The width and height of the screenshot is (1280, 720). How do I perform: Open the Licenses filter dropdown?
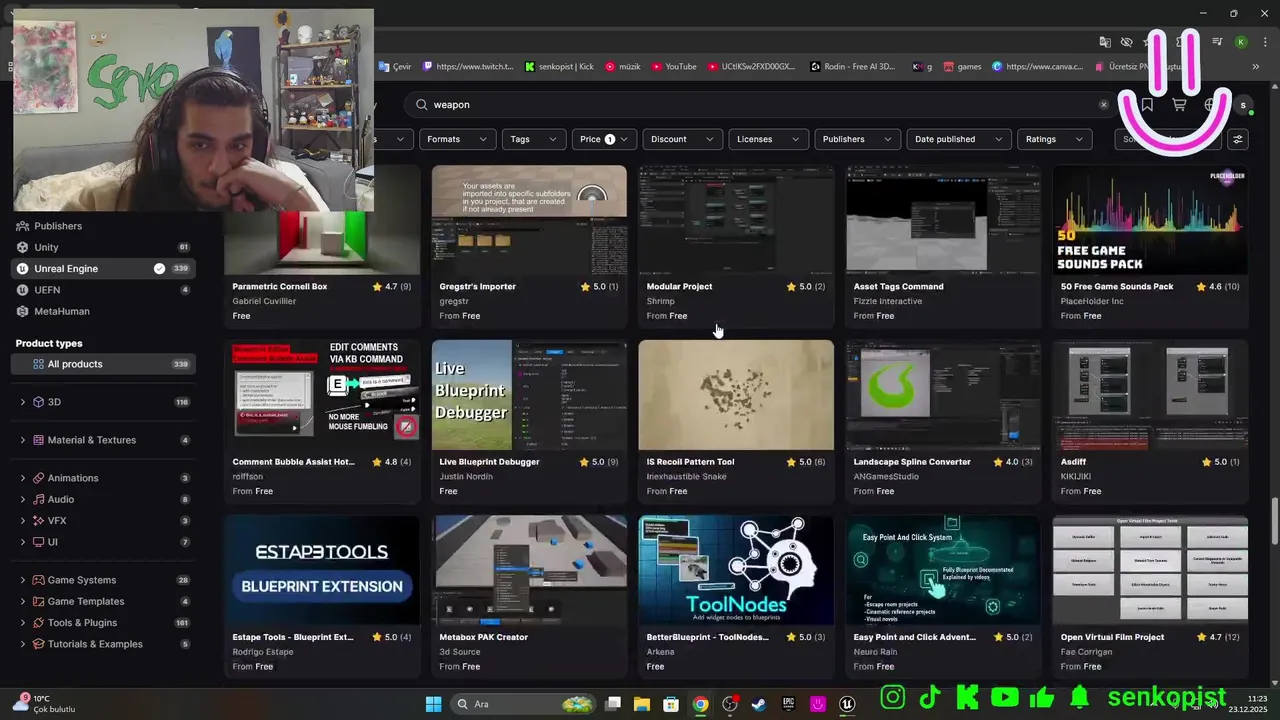click(x=768, y=139)
